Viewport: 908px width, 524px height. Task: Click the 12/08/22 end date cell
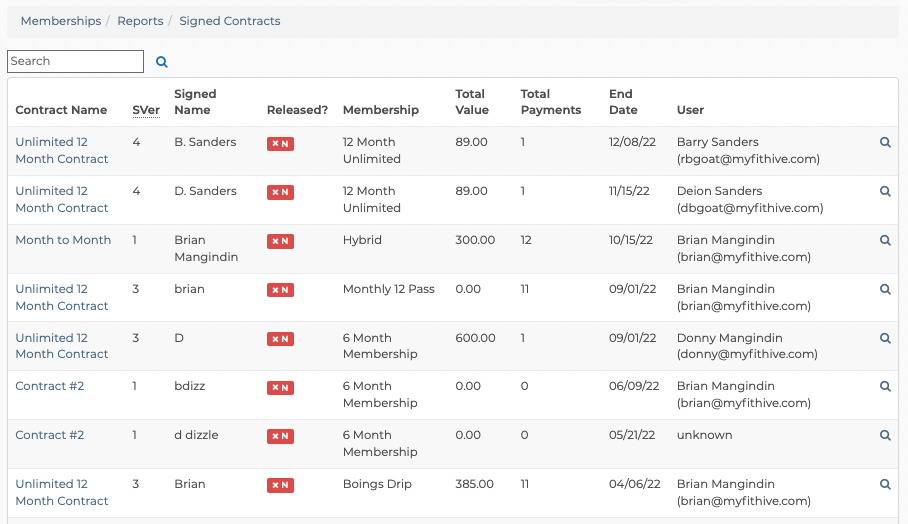pyautogui.click(x=632, y=142)
